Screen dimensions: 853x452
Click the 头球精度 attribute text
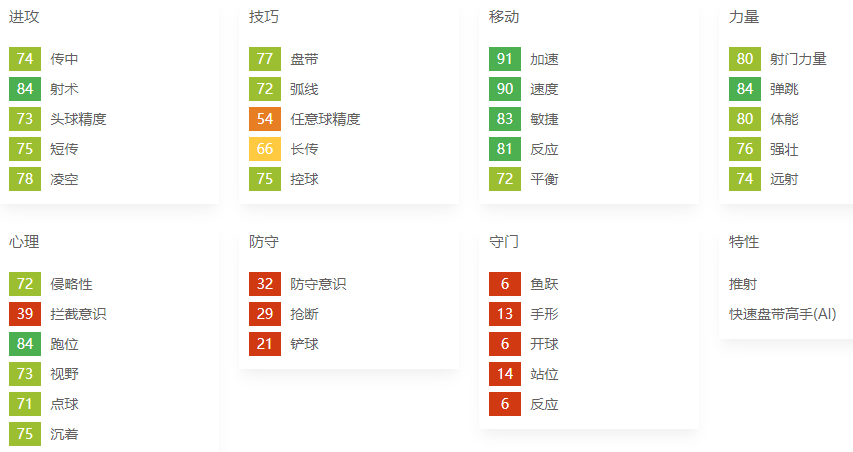78,119
